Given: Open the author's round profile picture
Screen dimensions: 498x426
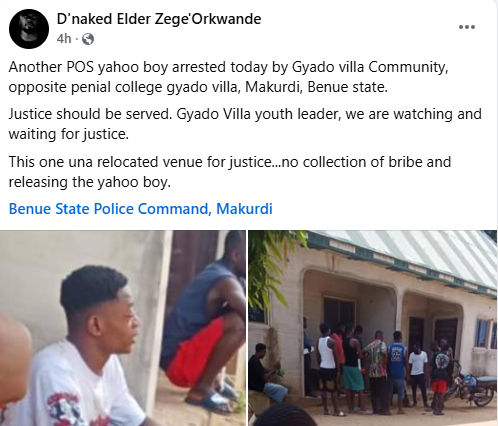Looking at the screenshot, I should tap(29, 29).
